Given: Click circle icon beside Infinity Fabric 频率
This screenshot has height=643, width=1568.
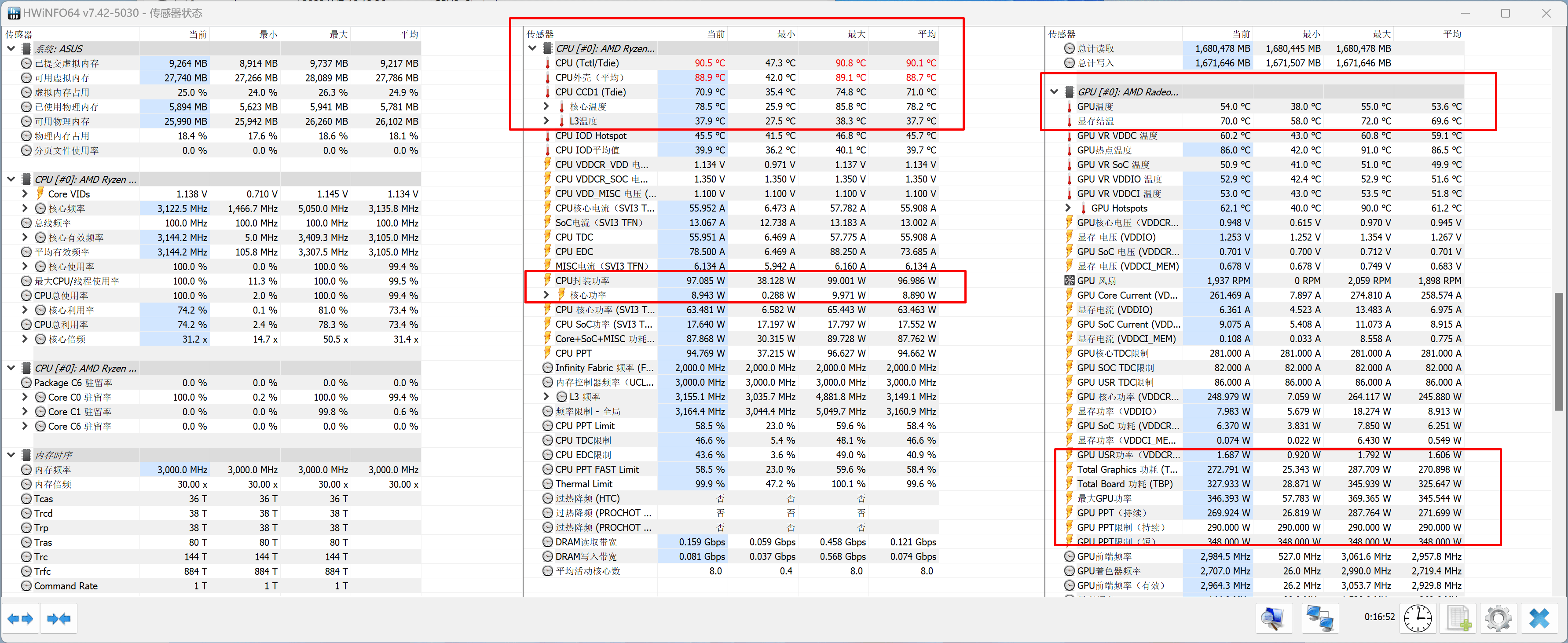Looking at the screenshot, I should coord(547,367).
